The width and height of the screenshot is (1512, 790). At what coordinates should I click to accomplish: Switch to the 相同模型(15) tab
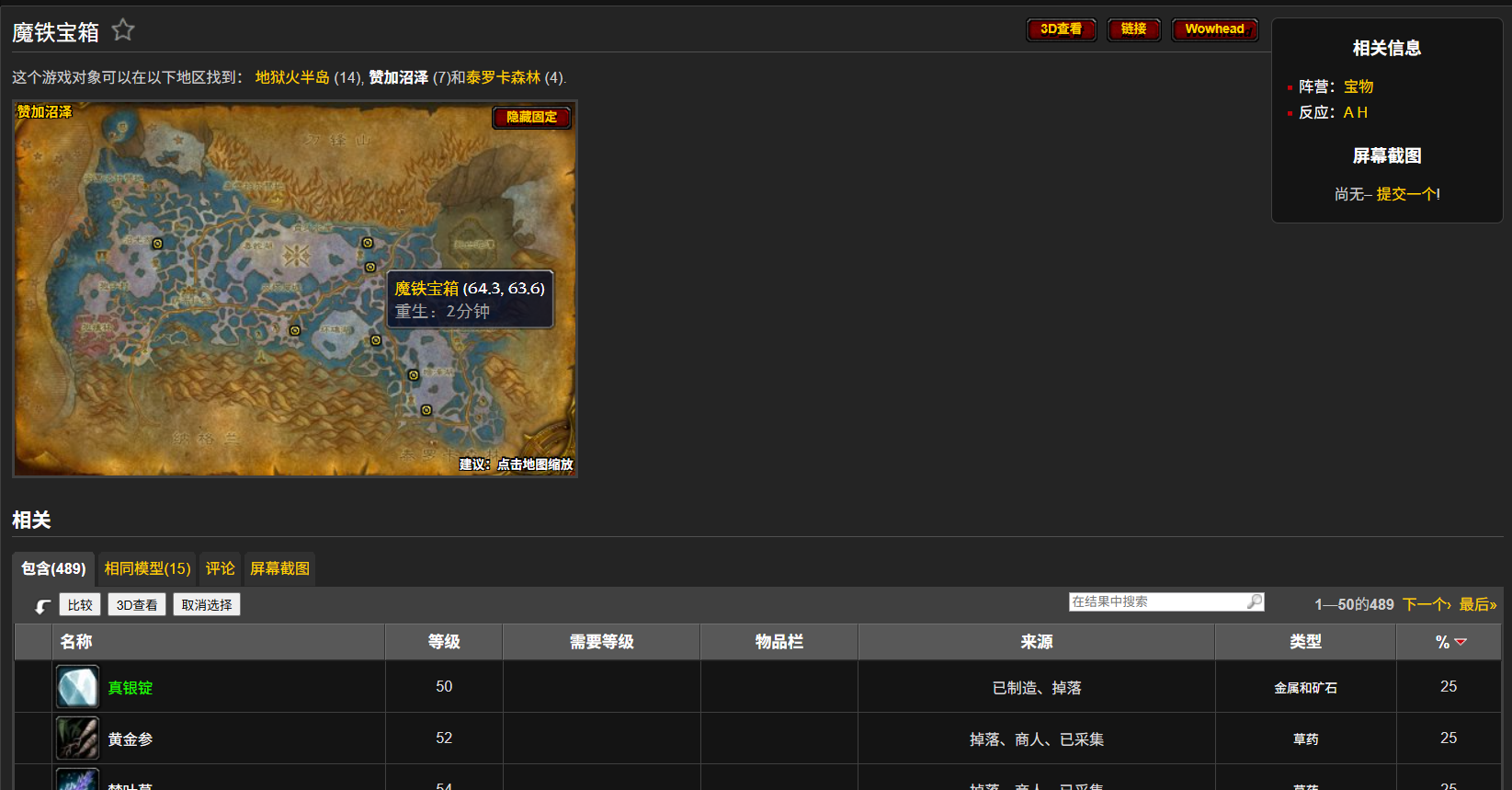pyautogui.click(x=147, y=568)
